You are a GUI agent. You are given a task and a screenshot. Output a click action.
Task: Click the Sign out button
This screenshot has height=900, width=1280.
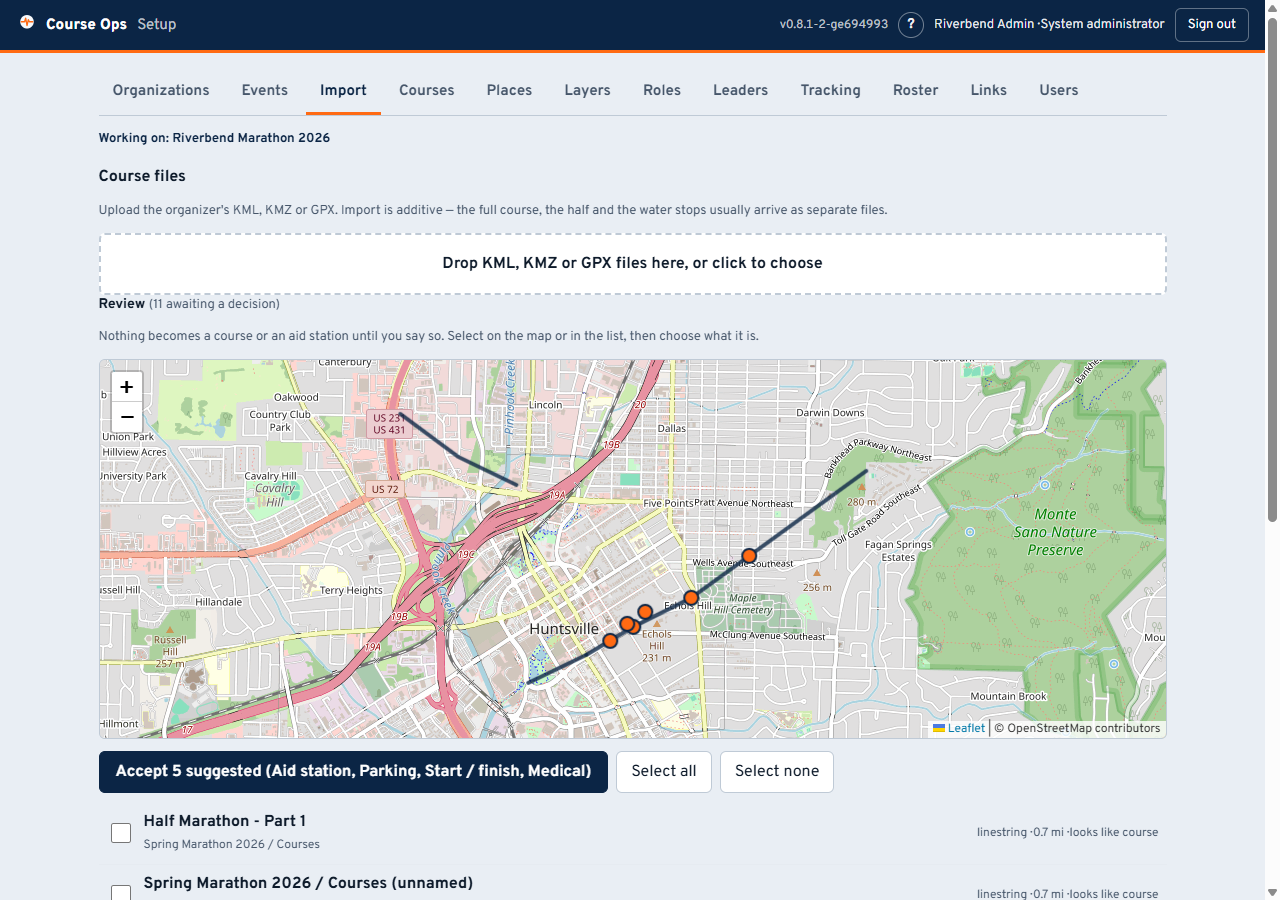[1212, 24]
